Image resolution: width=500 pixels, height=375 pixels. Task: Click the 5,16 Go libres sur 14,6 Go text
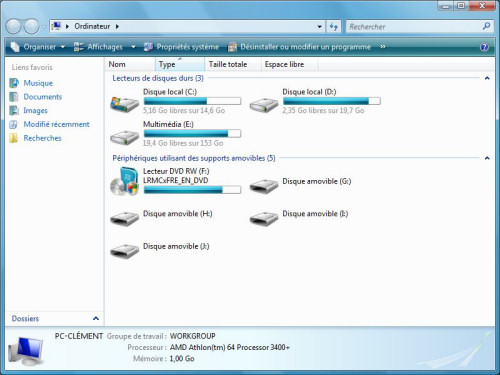click(x=184, y=110)
